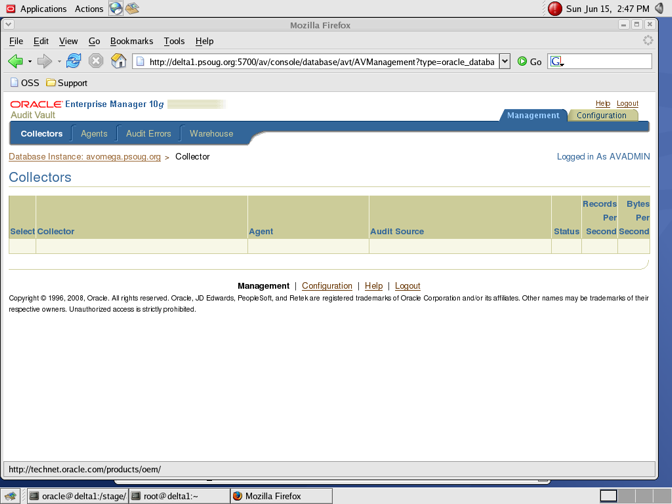Image resolution: width=672 pixels, height=504 pixels.
Task: Click the clock showing Sun Jun 15, 2:47 PM
Action: (x=607, y=9)
